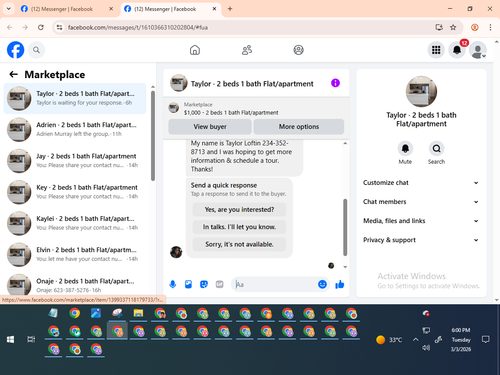Screen dimensions: 500x375
Task: Switch to the first Messenger browser tab
Action: click(67, 9)
